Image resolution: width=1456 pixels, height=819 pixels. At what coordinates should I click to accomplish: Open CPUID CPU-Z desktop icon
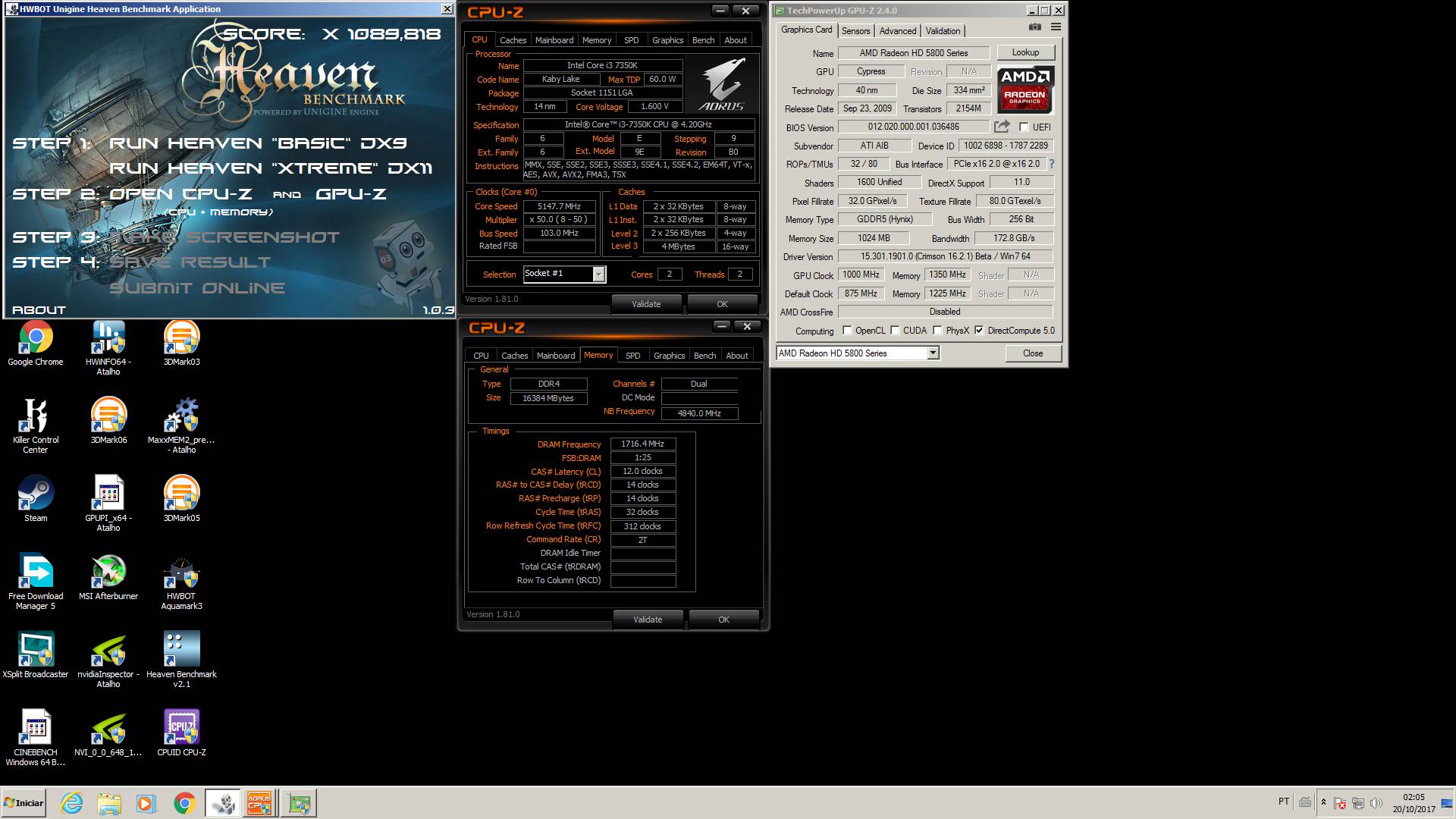coord(182,734)
